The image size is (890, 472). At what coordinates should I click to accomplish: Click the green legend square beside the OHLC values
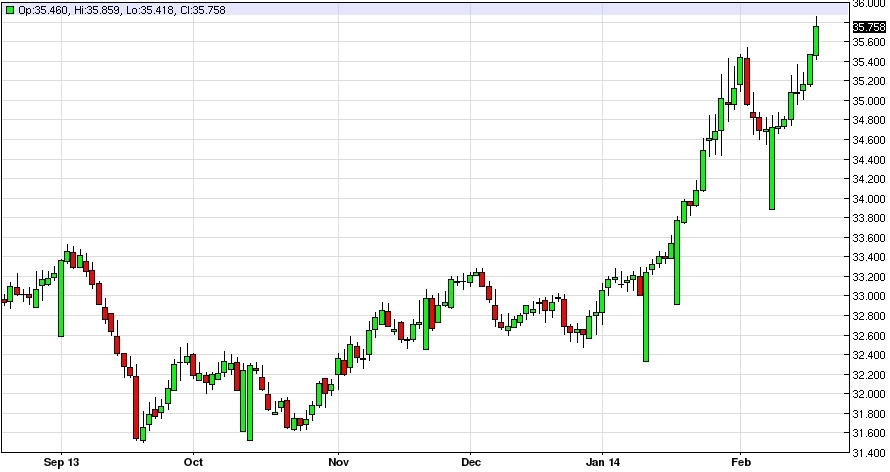pyautogui.click(x=10, y=9)
